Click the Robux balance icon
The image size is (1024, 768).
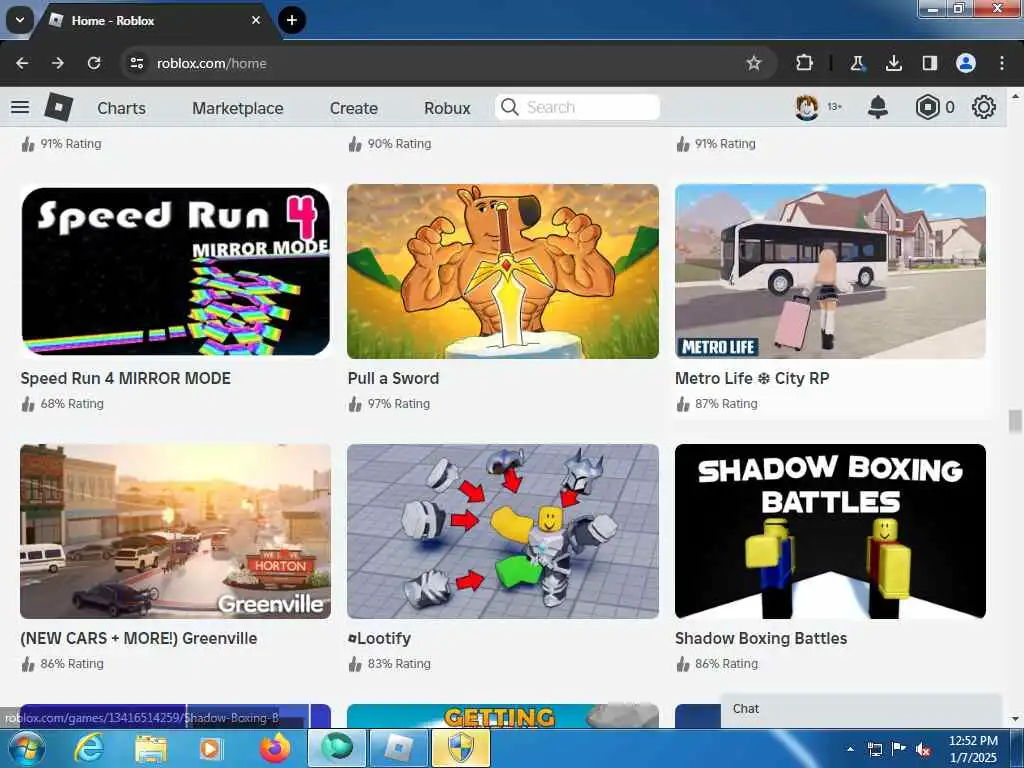(x=927, y=107)
